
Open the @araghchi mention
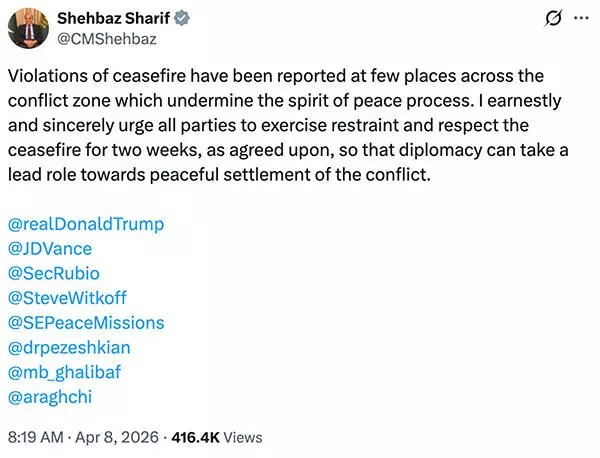click(x=50, y=397)
